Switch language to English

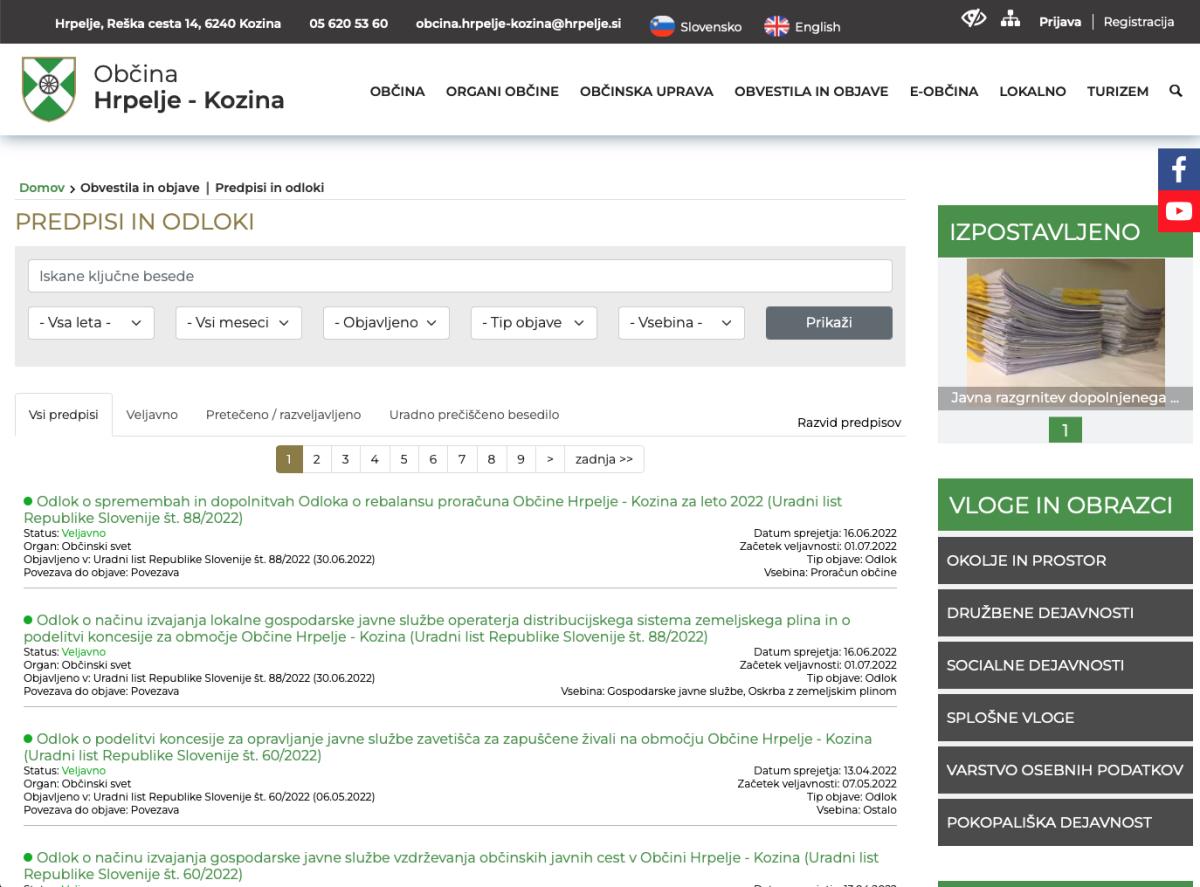point(817,27)
